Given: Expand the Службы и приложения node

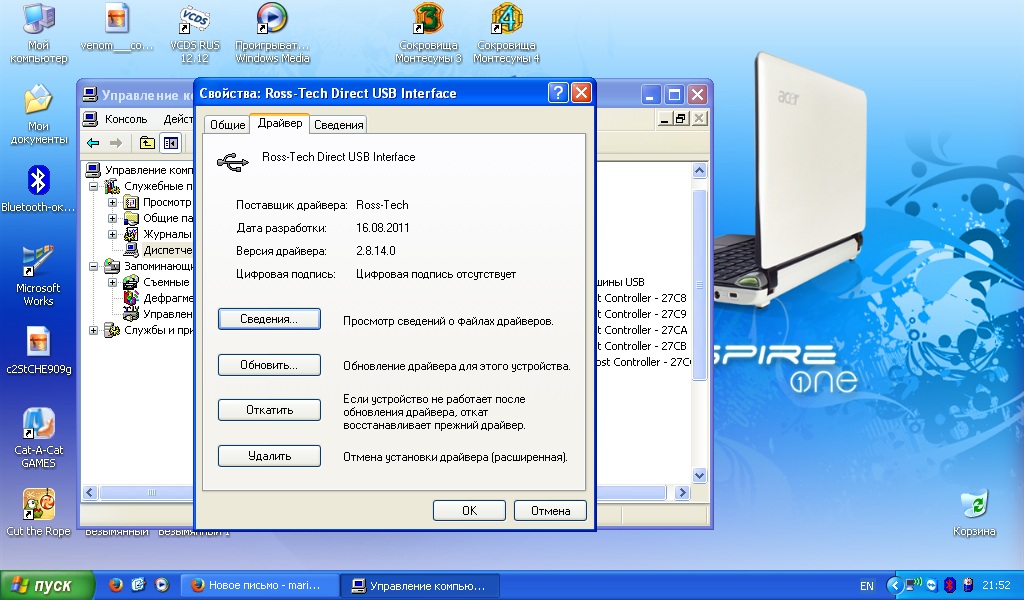Looking at the screenshot, I should click(x=94, y=330).
